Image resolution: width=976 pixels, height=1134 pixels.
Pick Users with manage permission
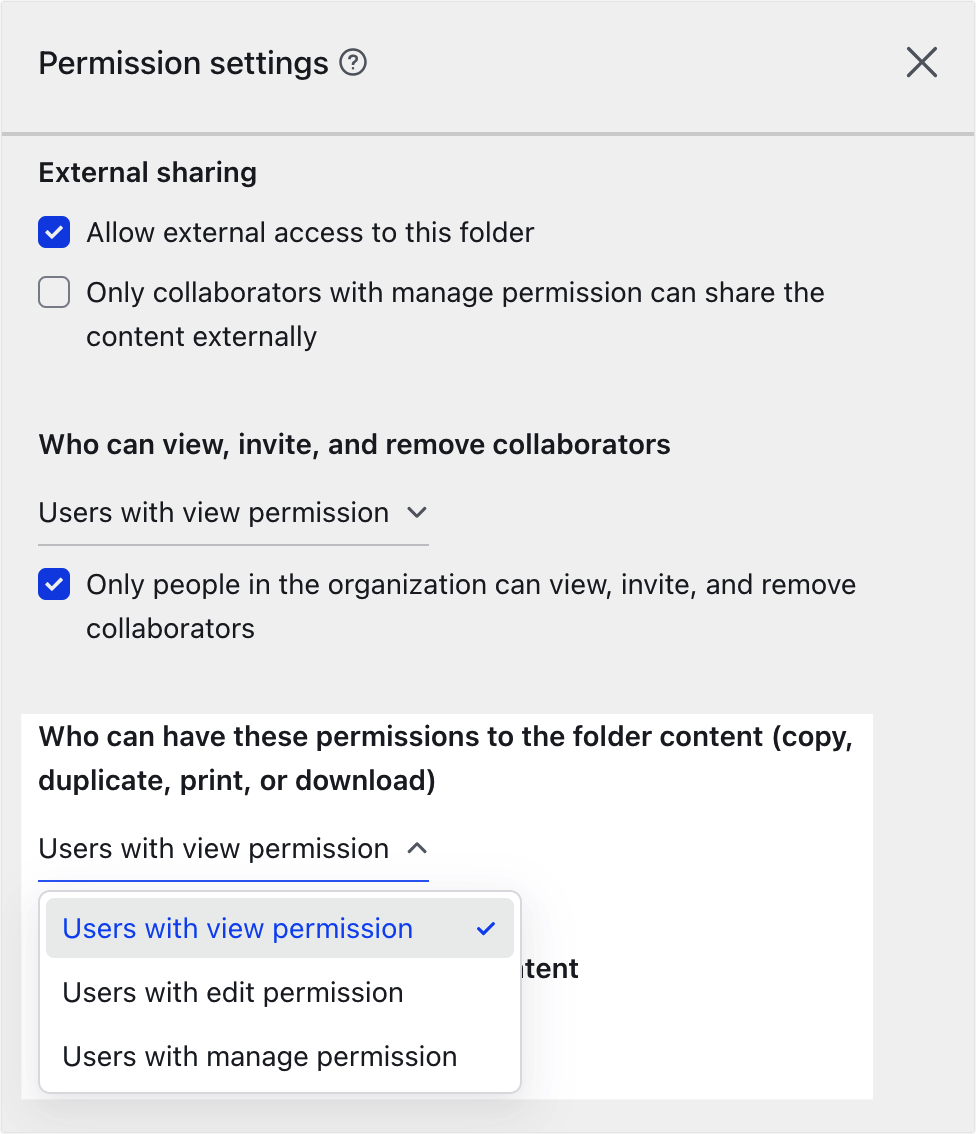(x=260, y=1057)
